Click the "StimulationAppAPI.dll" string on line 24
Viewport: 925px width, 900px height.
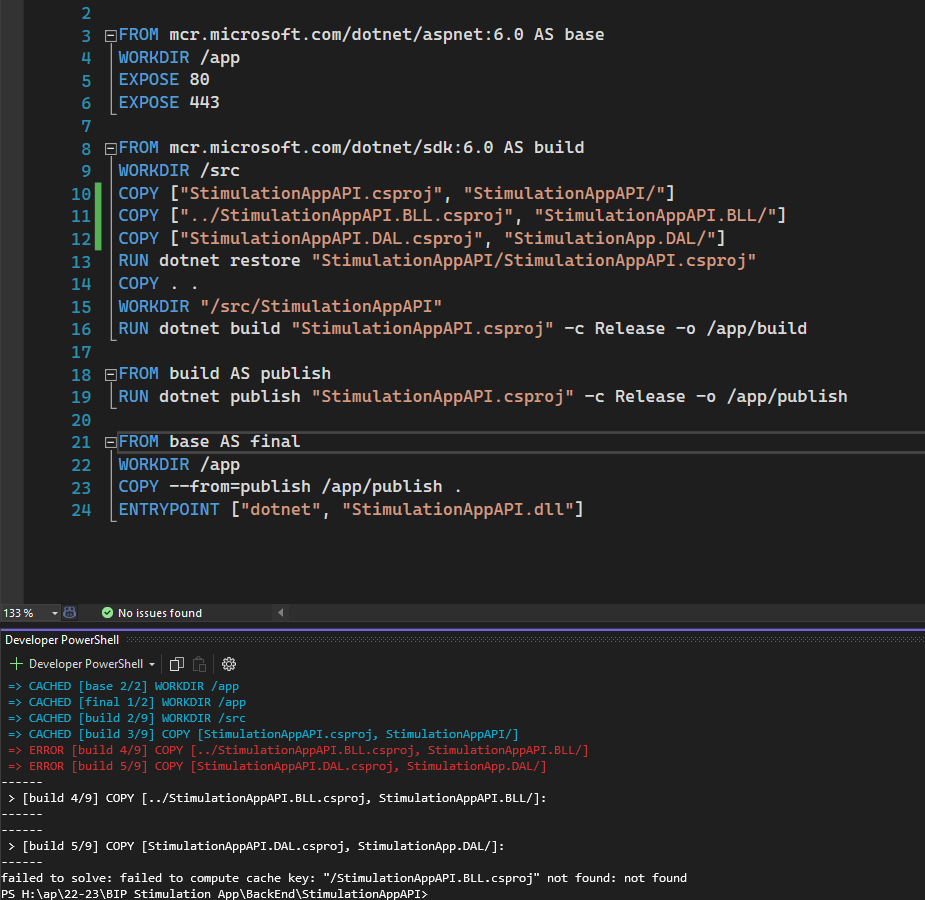457,510
